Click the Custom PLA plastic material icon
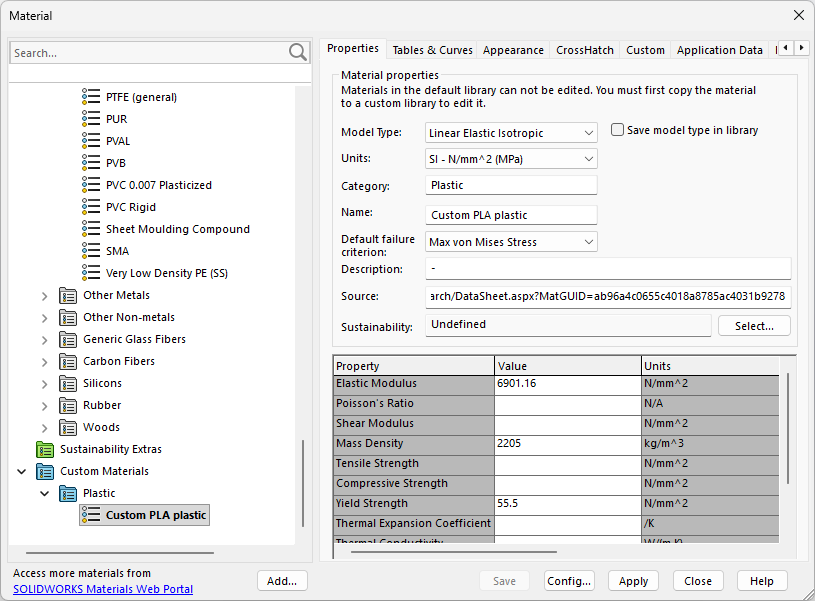Screen dimensions: 815x601 [91, 515]
